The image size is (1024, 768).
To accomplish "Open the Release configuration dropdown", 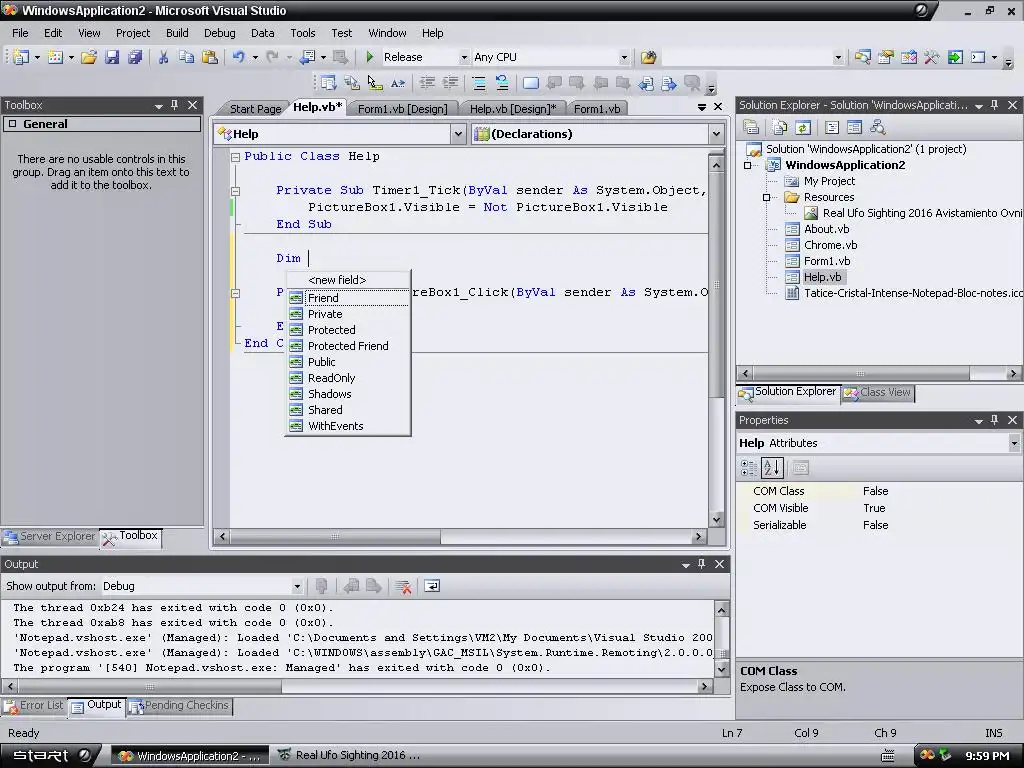I will (x=464, y=57).
